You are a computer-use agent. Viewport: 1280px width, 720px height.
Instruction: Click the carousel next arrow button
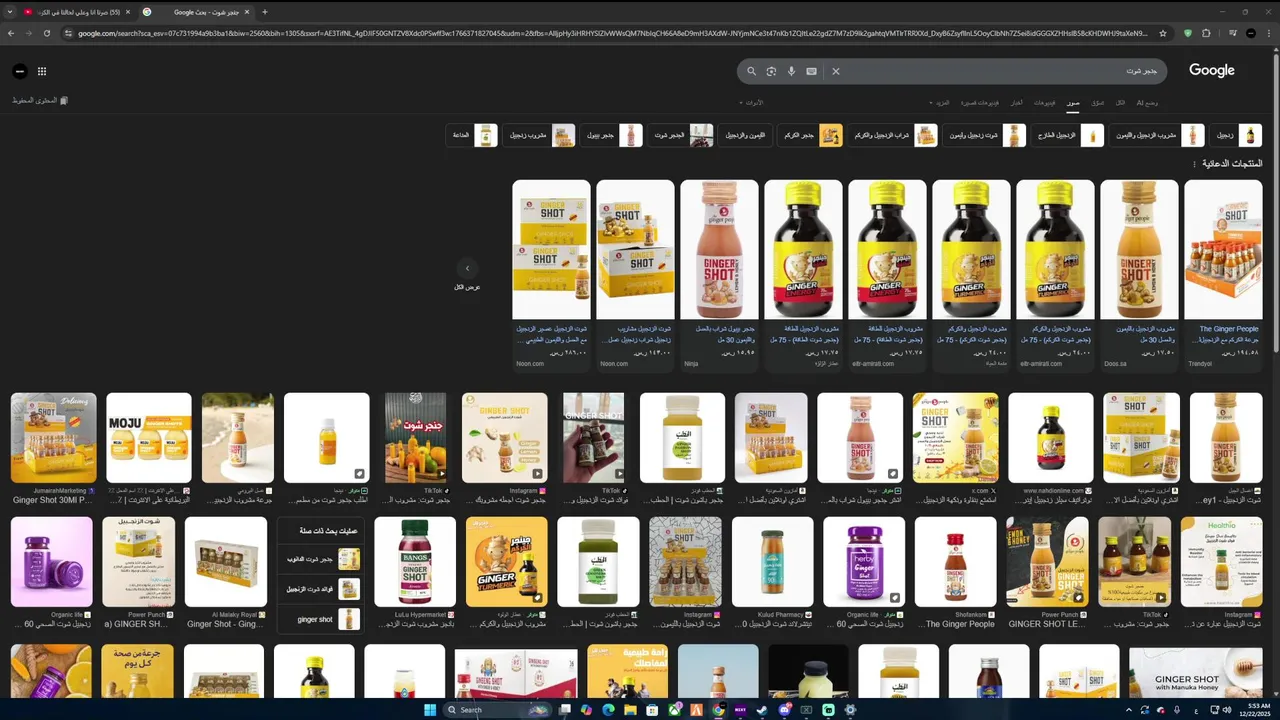[467, 268]
